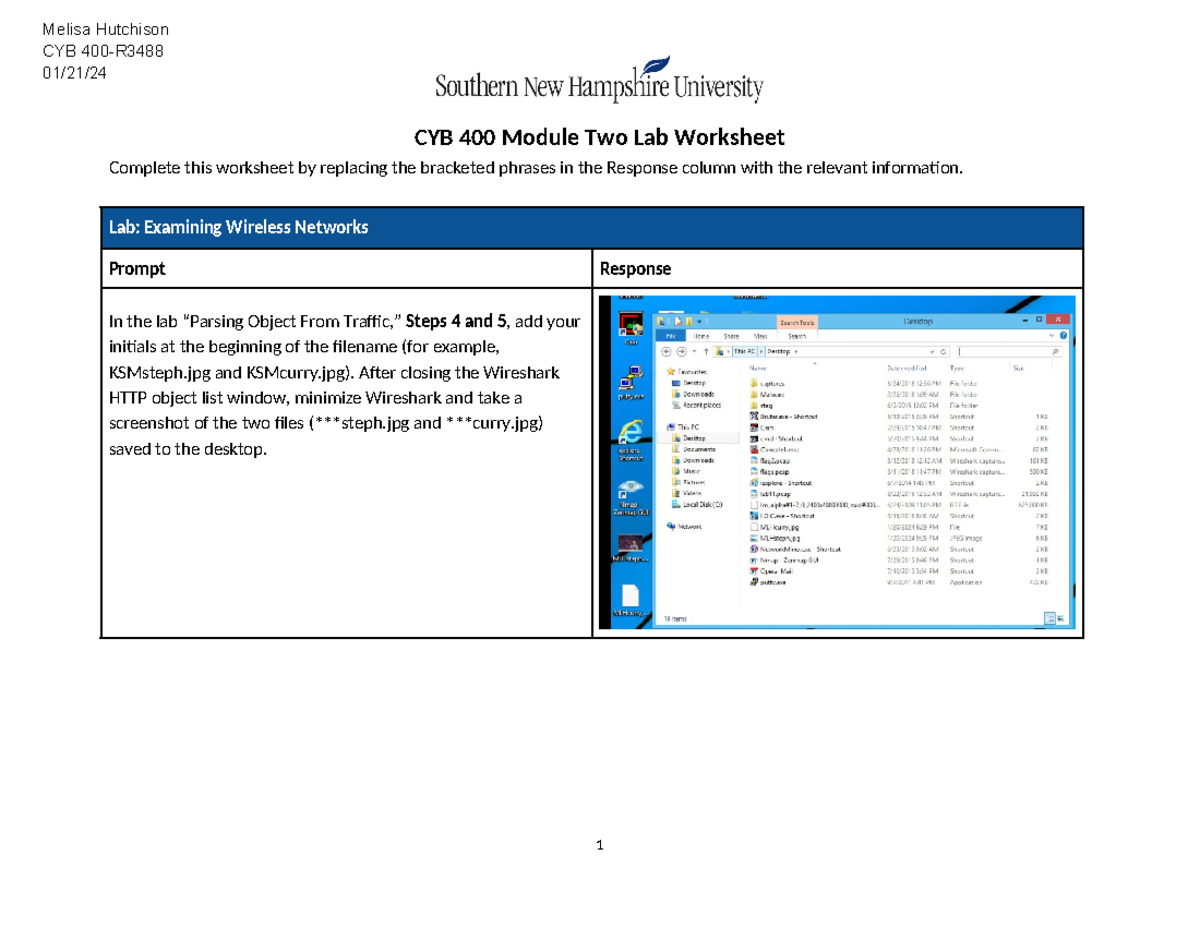The image size is (1200, 927).
Task: Open the Nmap Zenmap GUI desktop icon
Action: (x=629, y=497)
